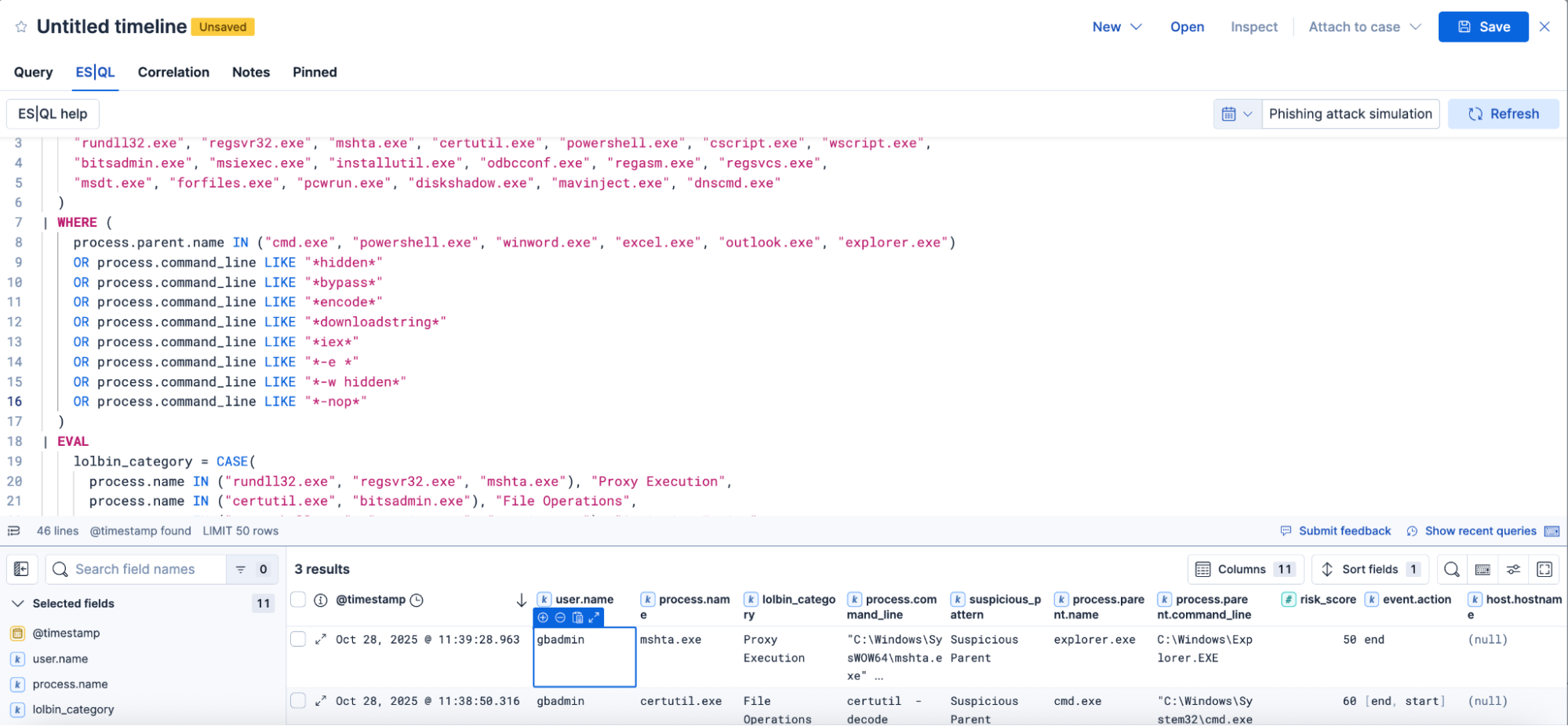Open ES|QL help
1568x726 pixels.
[x=53, y=114]
